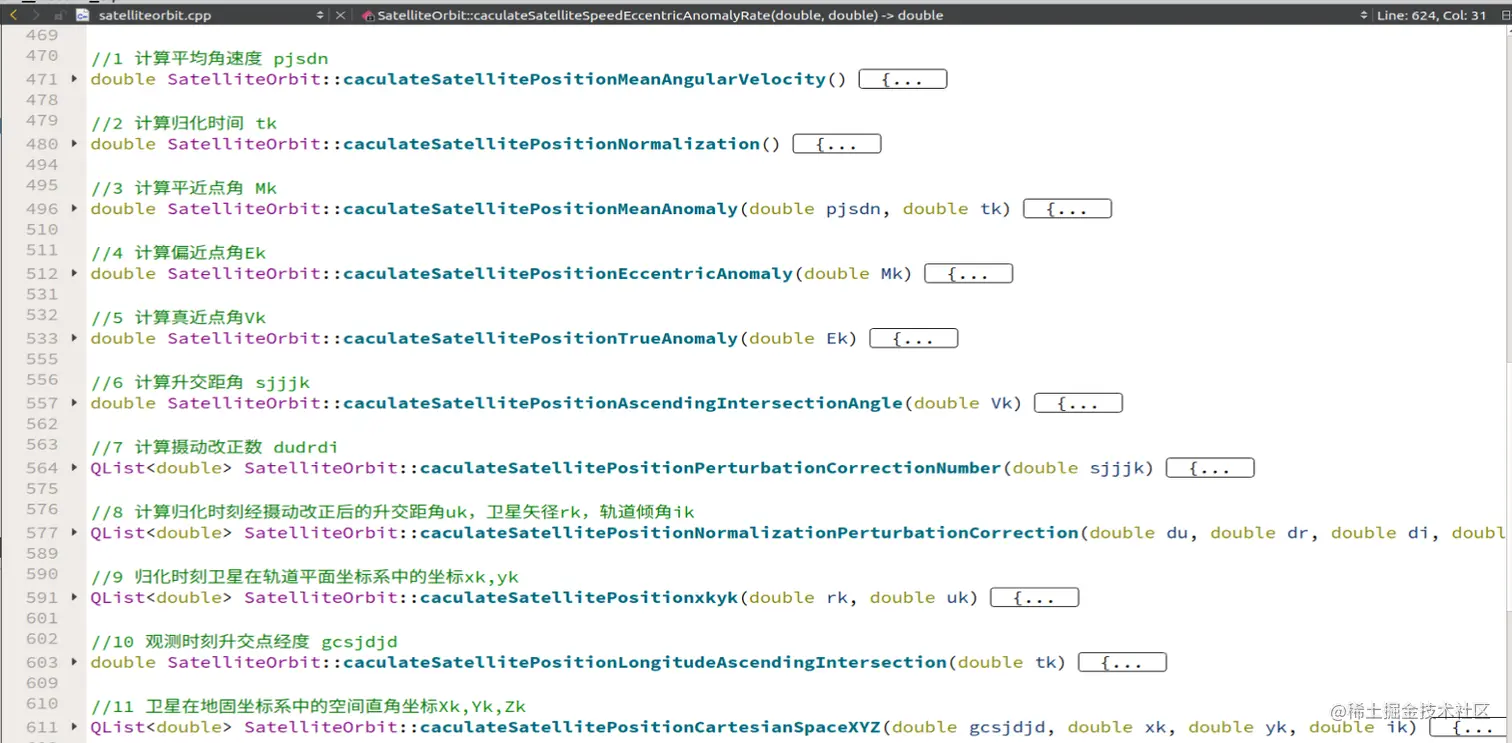
Task: Expand the fold arrow at line 480
Action: (x=74, y=143)
